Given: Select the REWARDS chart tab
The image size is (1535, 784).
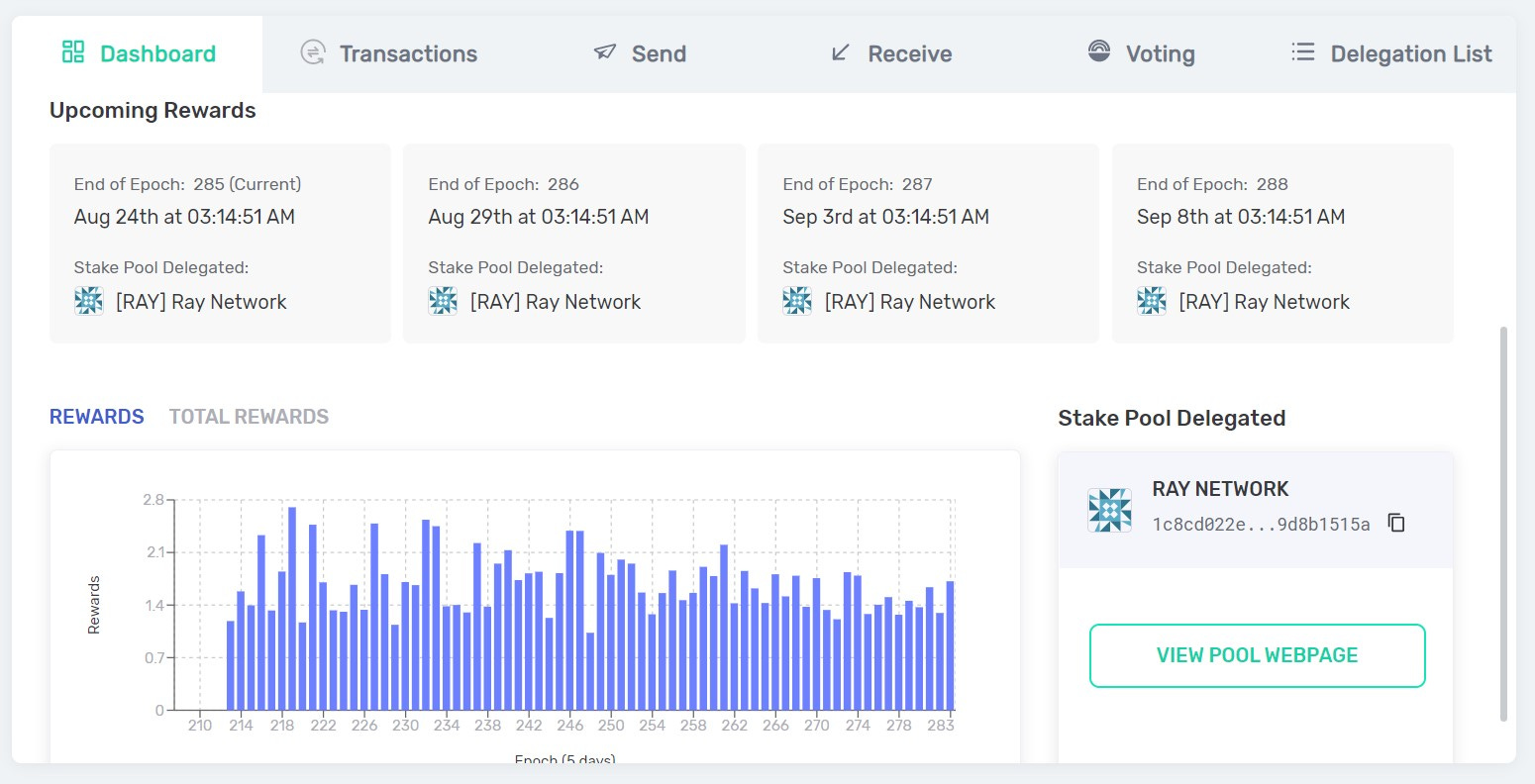Looking at the screenshot, I should [x=97, y=417].
